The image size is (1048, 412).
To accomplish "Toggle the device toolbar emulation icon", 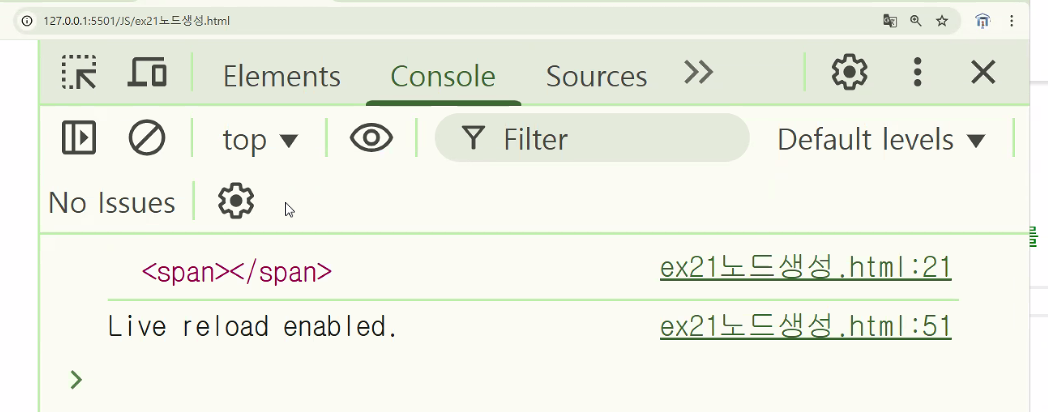I will [147, 73].
